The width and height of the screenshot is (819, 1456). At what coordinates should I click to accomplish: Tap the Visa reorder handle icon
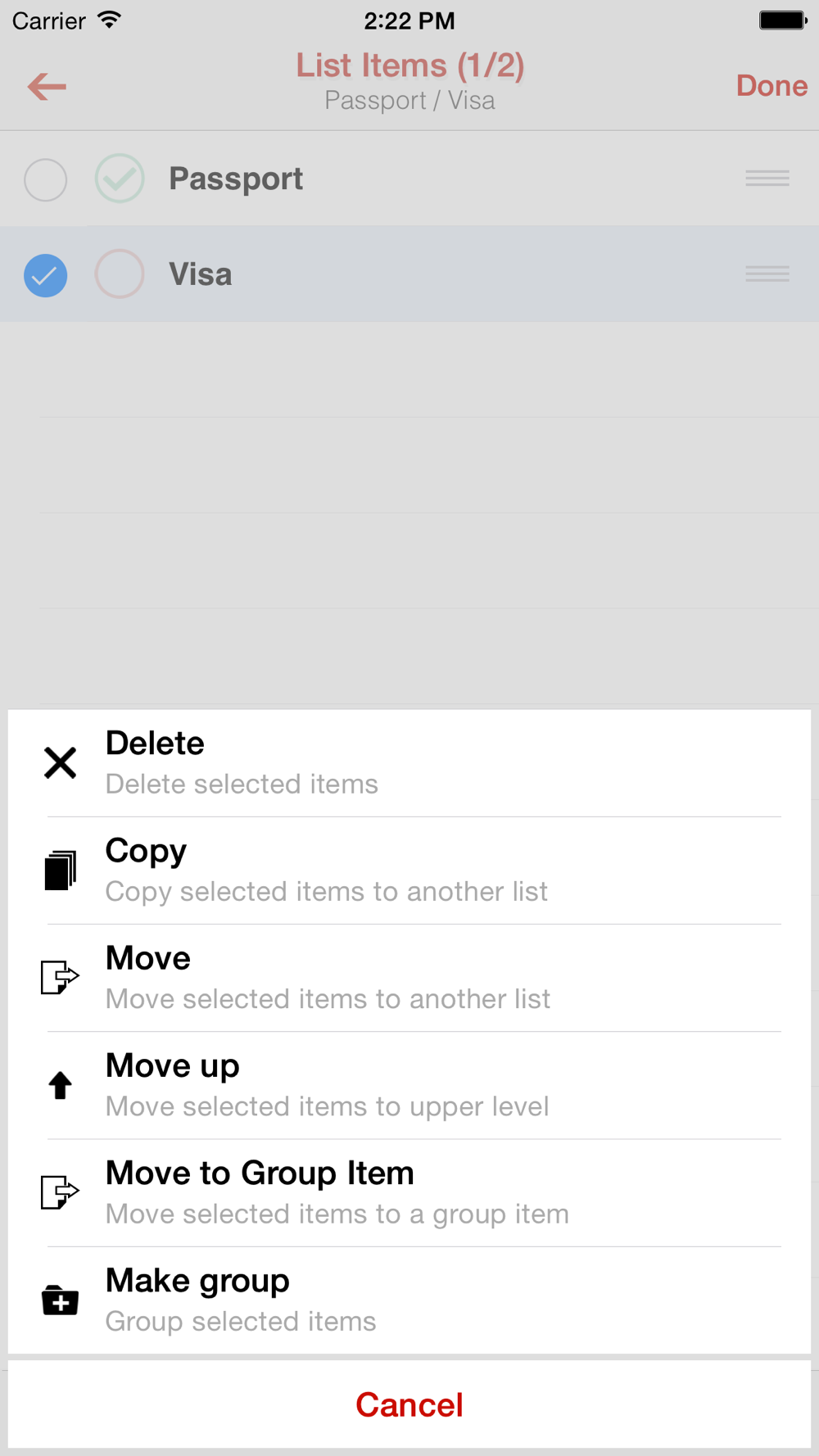(767, 274)
